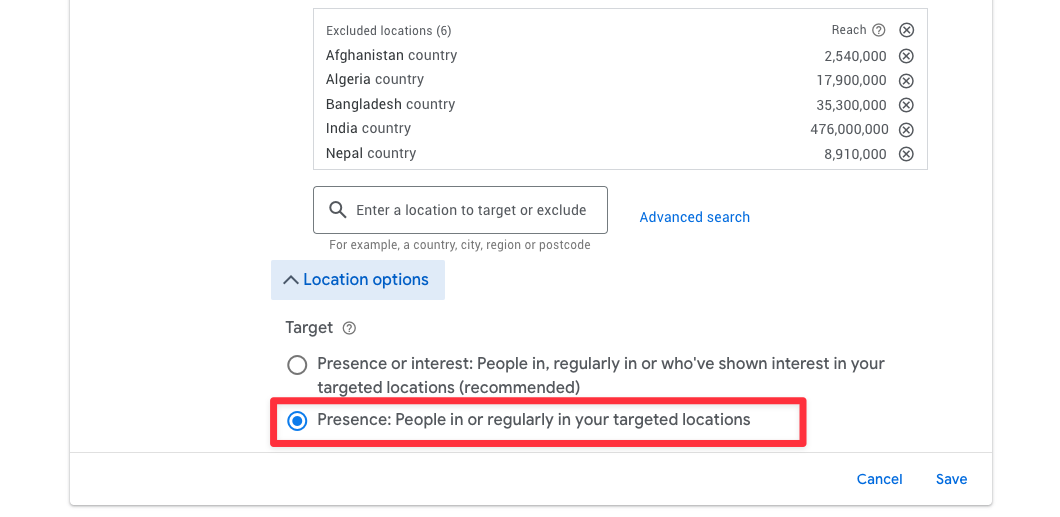Click the India country row
The image size is (1060, 517).
(x=368, y=129)
